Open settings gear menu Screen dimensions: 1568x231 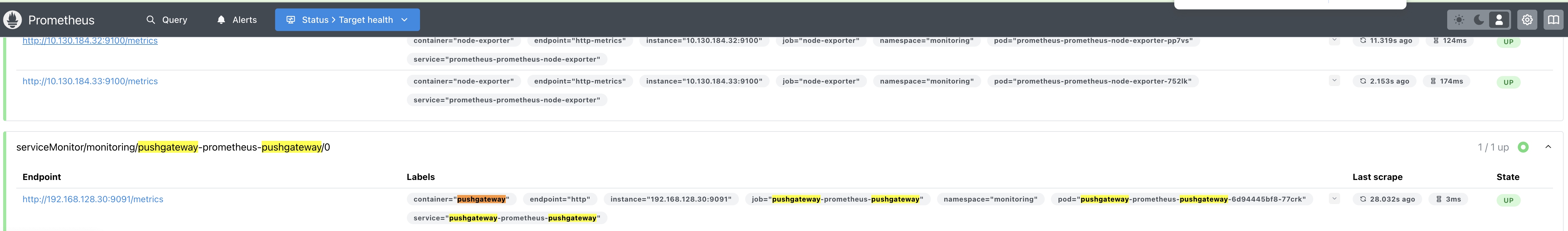click(1527, 19)
